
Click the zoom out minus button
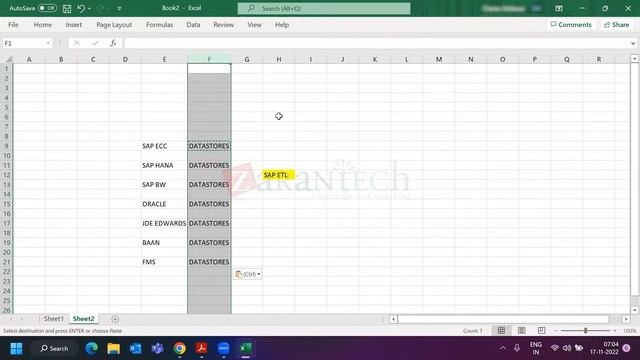556,331
